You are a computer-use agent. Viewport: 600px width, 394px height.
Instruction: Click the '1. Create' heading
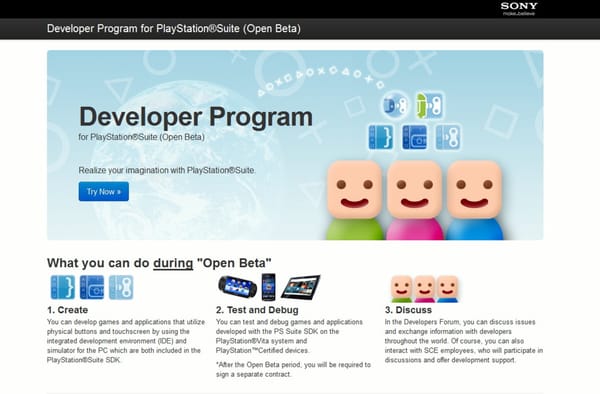[67, 310]
